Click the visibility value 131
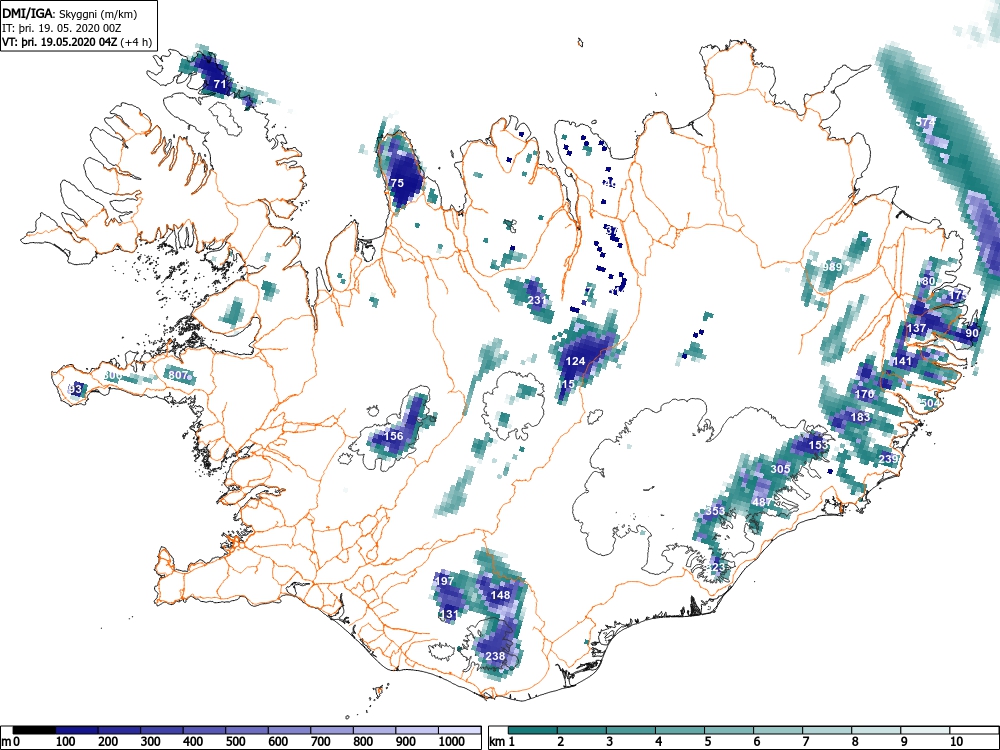 [448, 614]
